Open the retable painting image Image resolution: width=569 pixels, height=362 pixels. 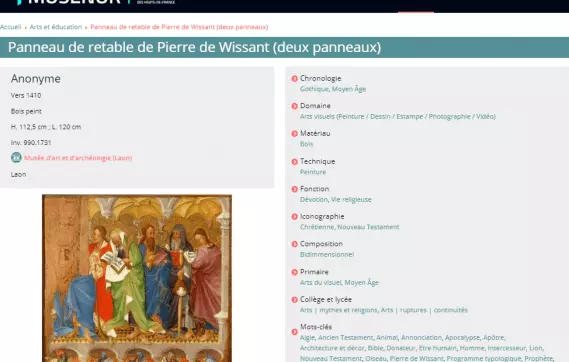click(137, 278)
